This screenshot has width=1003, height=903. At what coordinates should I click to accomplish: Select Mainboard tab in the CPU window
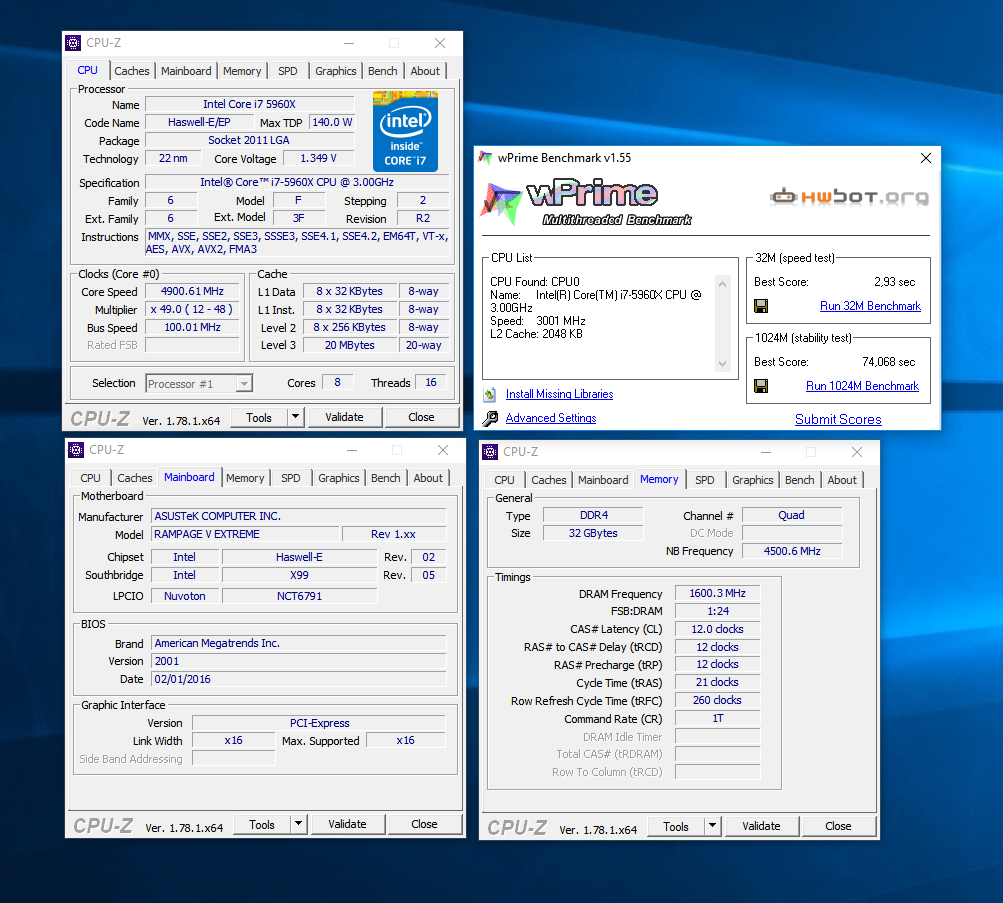pos(186,71)
